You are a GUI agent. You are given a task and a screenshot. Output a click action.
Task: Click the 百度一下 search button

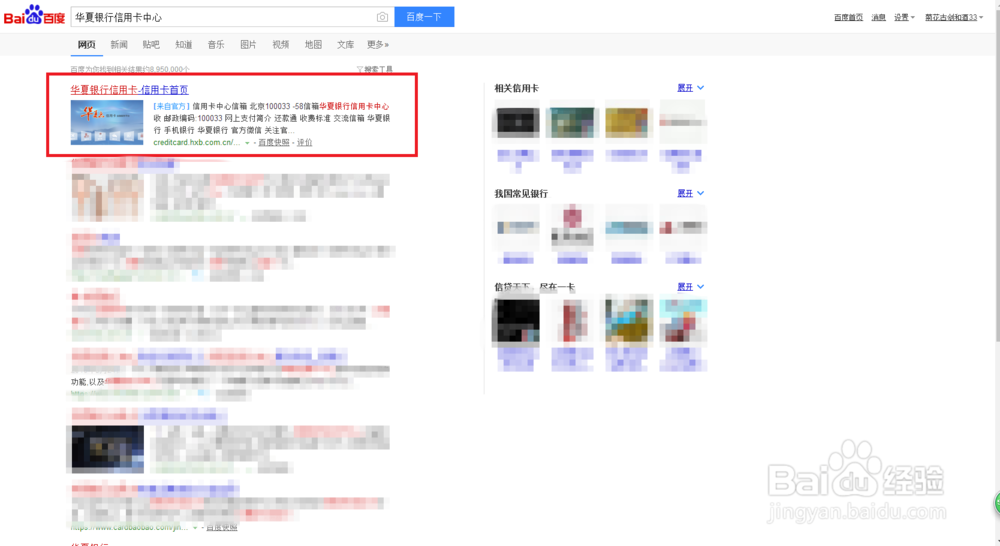424,17
